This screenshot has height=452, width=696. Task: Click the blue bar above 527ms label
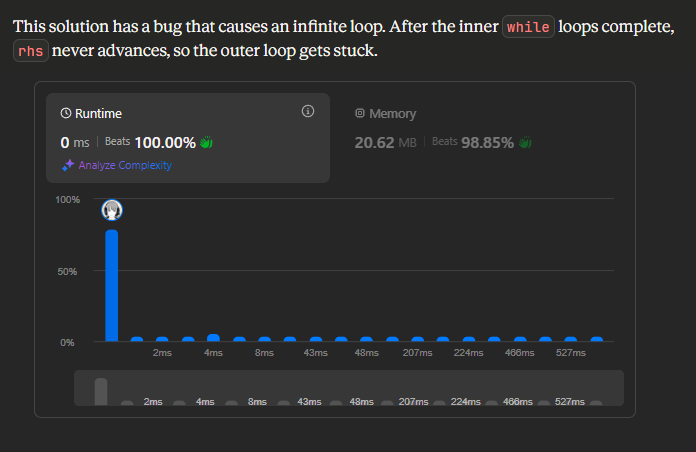click(x=571, y=339)
